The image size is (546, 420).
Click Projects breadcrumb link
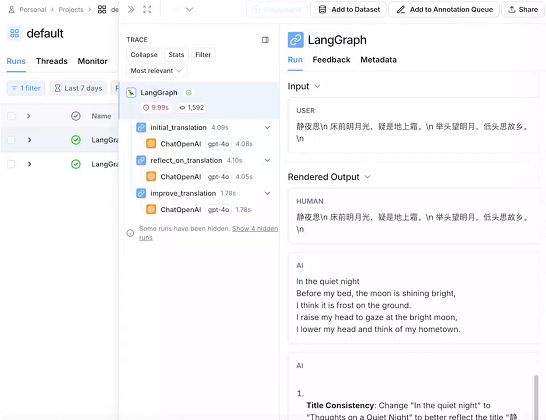(71, 9)
